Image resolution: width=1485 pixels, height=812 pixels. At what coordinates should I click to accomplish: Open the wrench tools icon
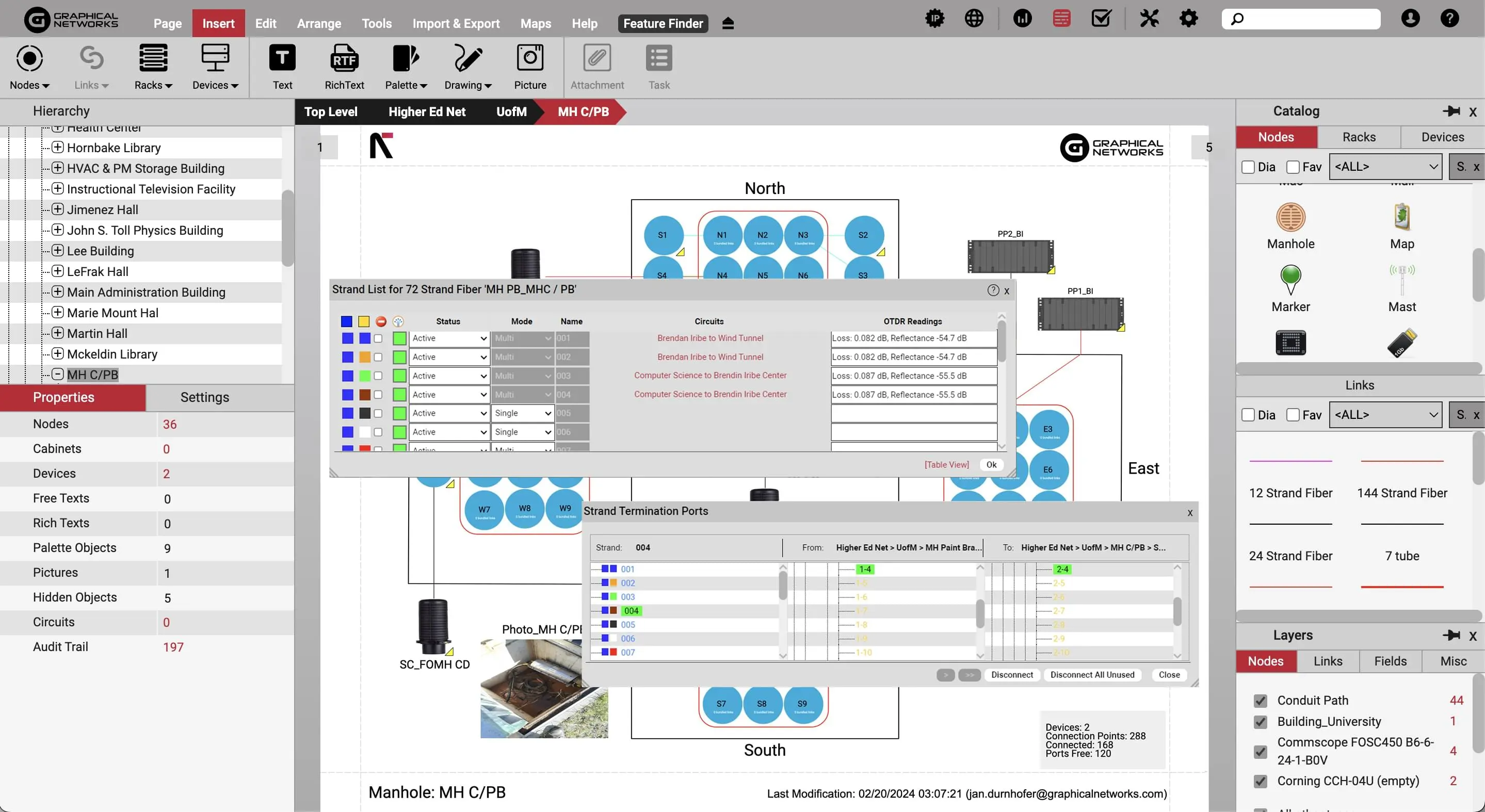pos(1149,19)
